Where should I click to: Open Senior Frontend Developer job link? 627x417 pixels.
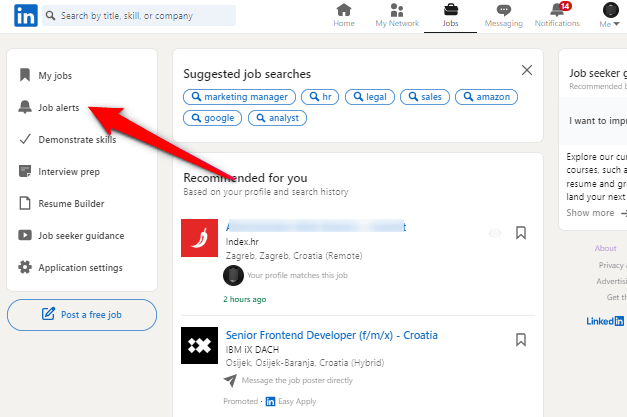click(331, 335)
